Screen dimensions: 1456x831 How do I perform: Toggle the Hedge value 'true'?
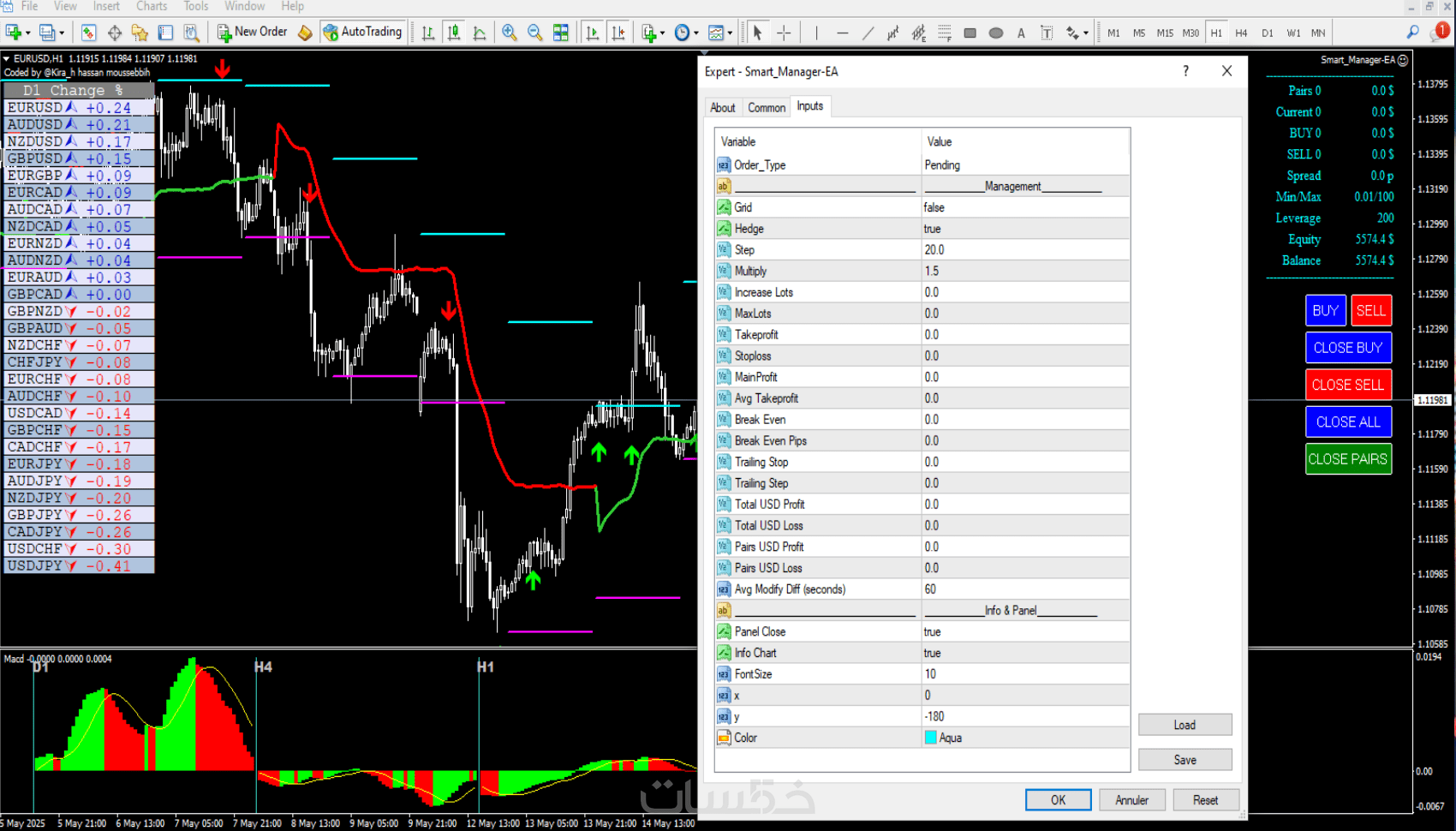click(1026, 229)
